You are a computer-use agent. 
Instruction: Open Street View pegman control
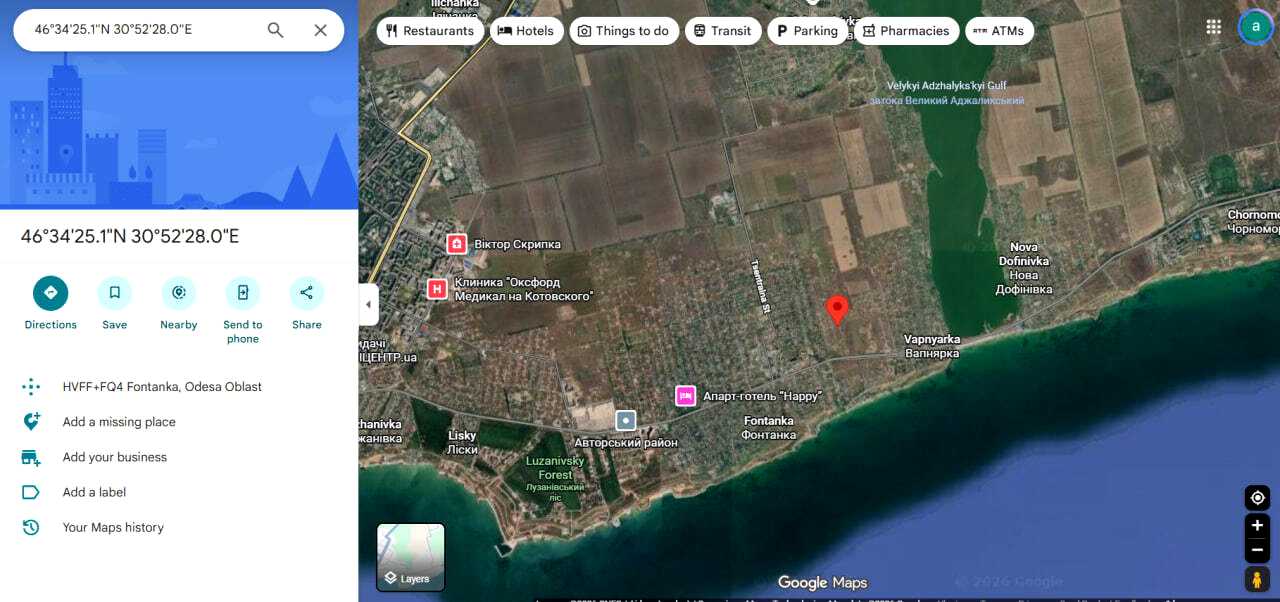click(x=1257, y=579)
